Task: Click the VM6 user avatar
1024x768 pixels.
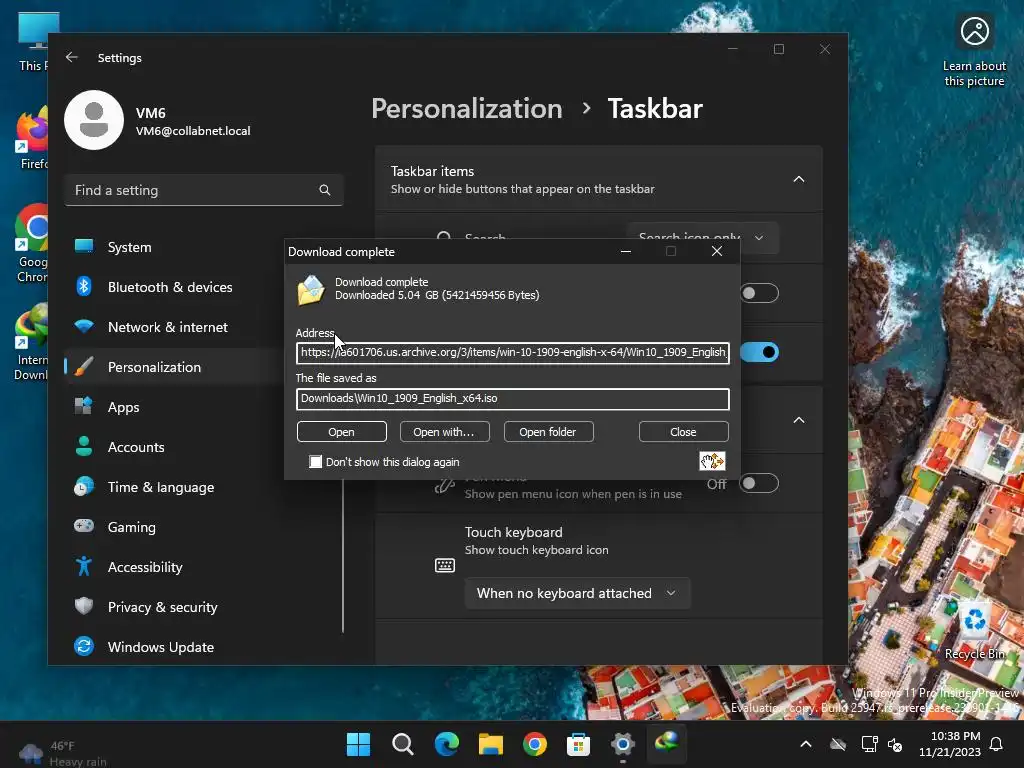Action: (94, 120)
